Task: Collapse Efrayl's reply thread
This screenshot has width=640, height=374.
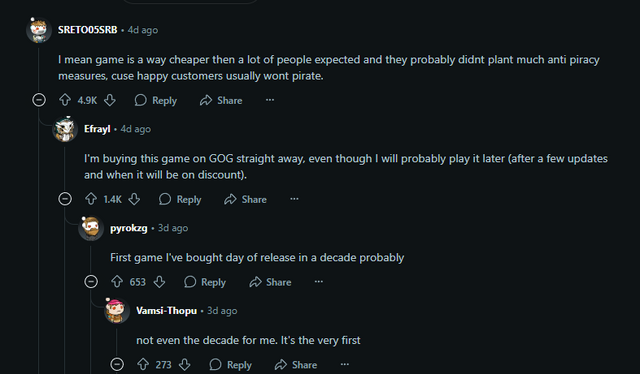Action: click(x=65, y=199)
